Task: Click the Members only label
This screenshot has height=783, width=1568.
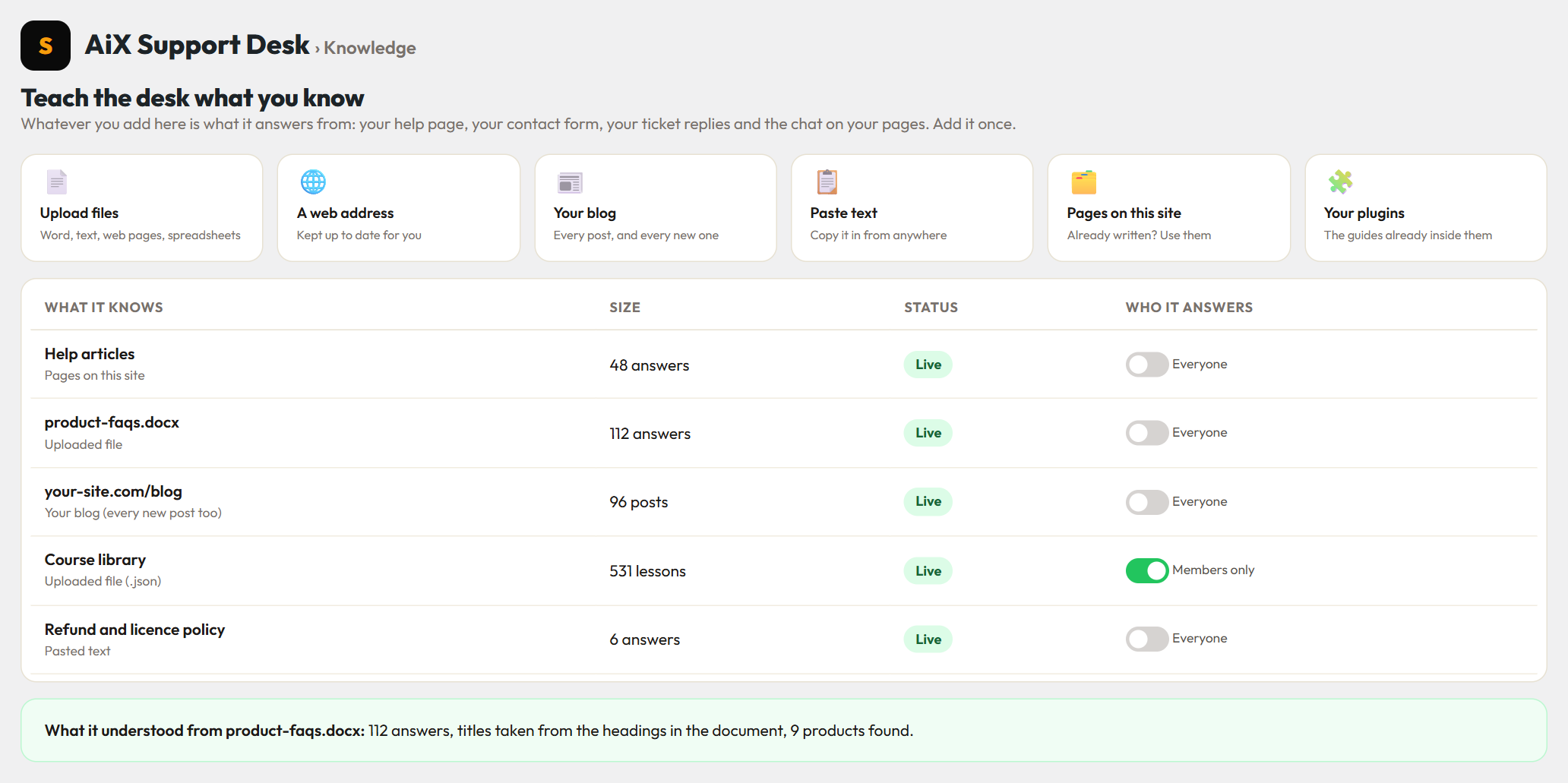Action: click(x=1213, y=570)
